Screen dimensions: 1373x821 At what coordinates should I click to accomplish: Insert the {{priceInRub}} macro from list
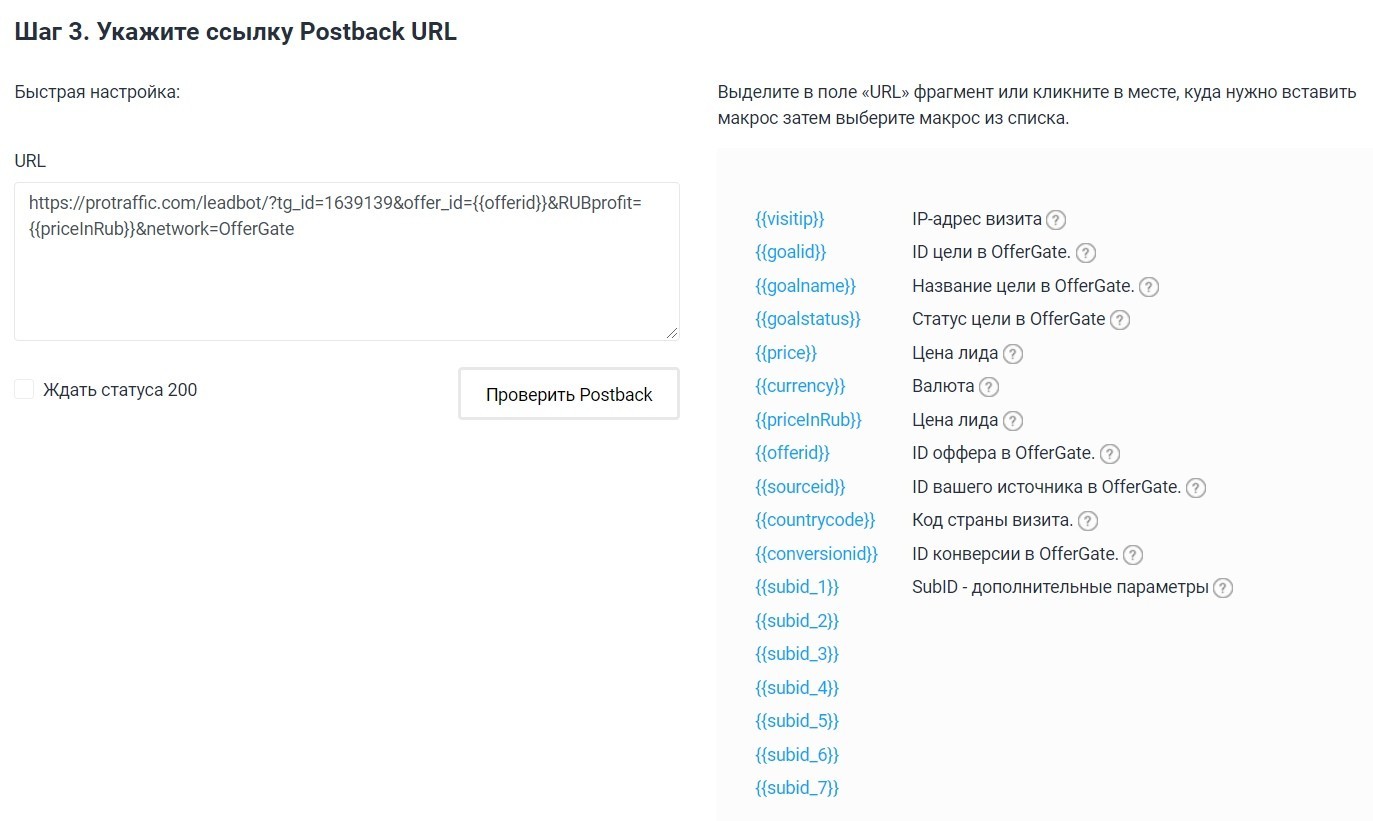coord(808,419)
